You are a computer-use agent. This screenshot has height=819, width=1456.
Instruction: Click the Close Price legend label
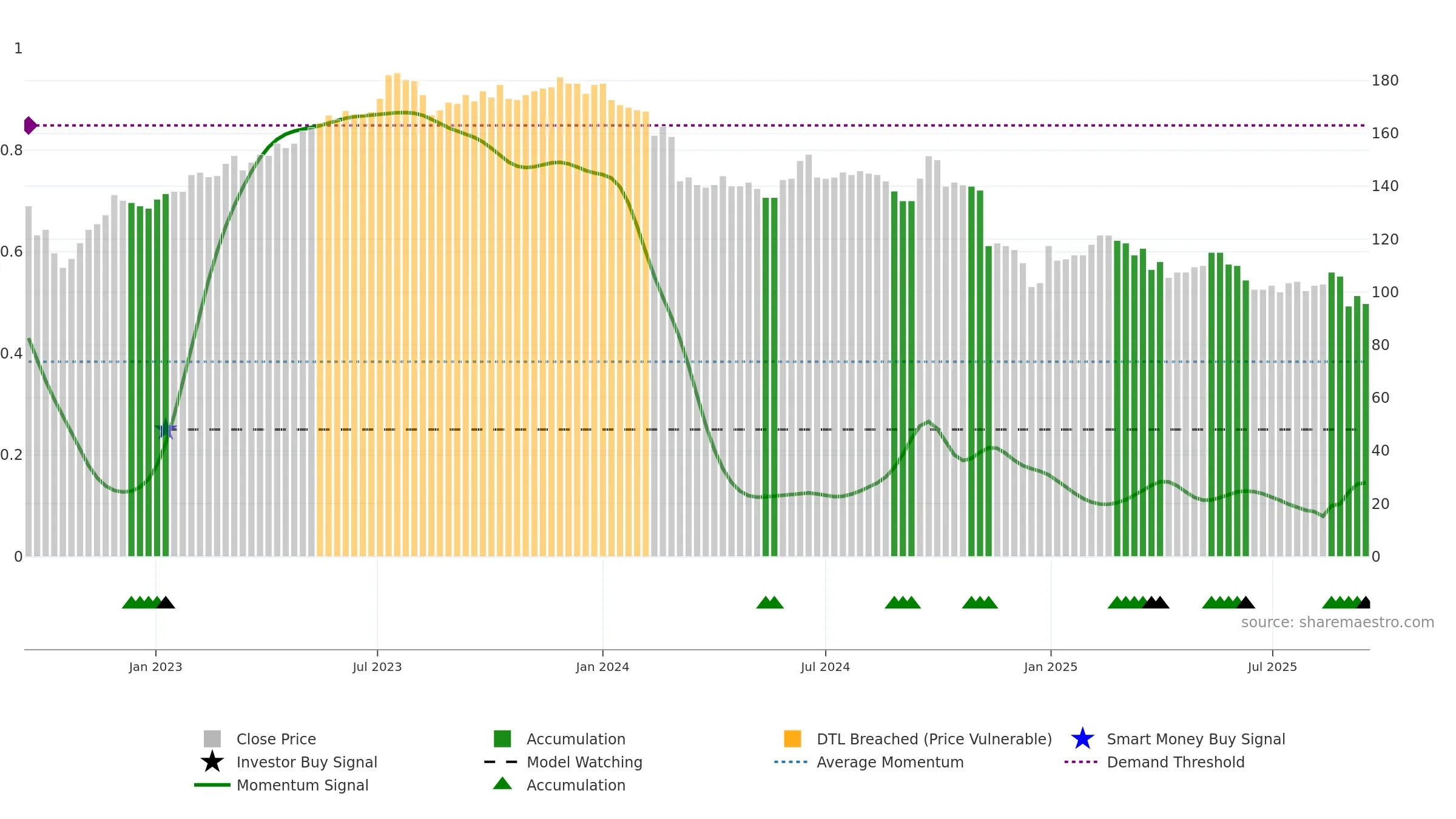[x=276, y=739]
